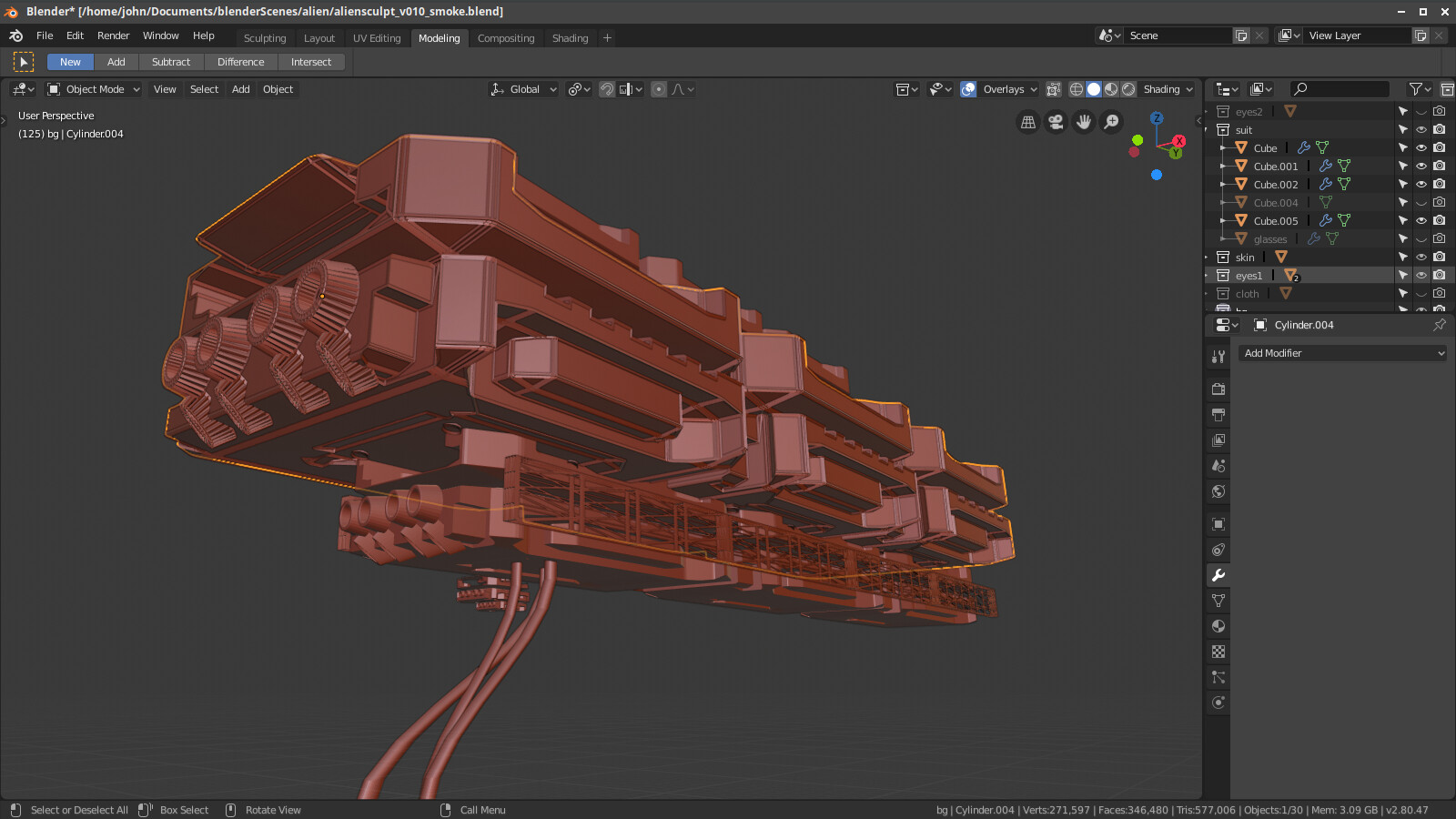Viewport: 1456px width, 819px height.
Task: Click the camera view icon in viewport
Action: [x=1056, y=122]
